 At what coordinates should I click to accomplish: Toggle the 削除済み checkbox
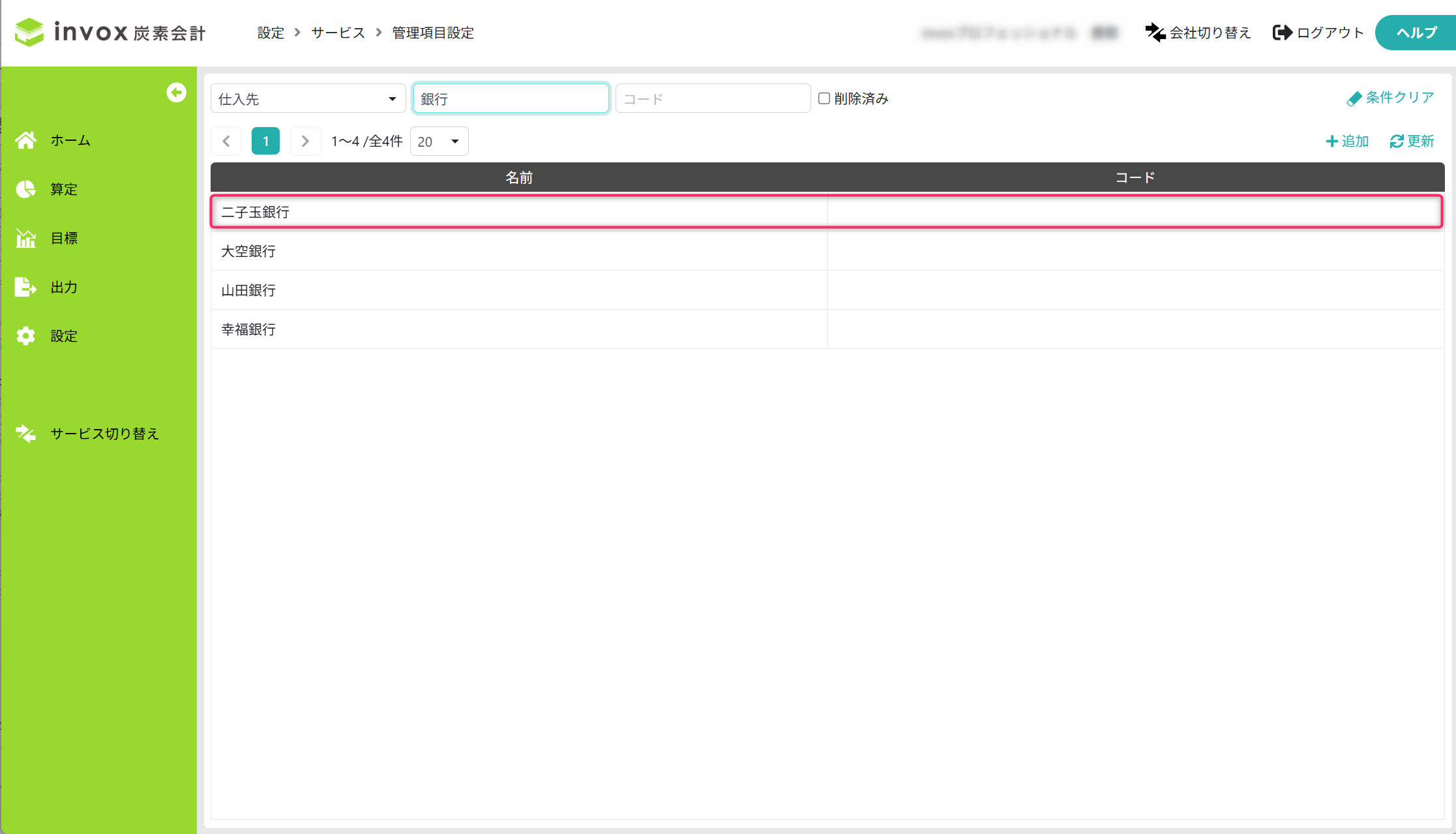[824, 98]
